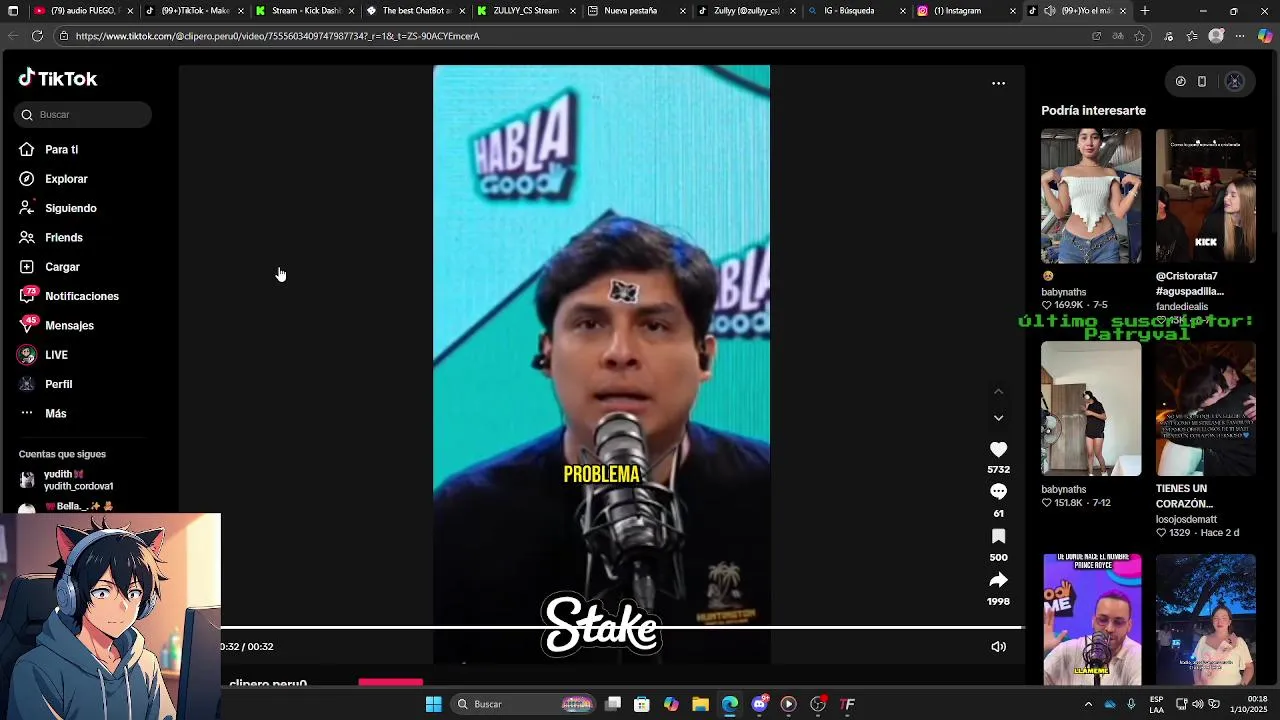Open the comments with 61 replies
1280x720 pixels.
click(998, 492)
